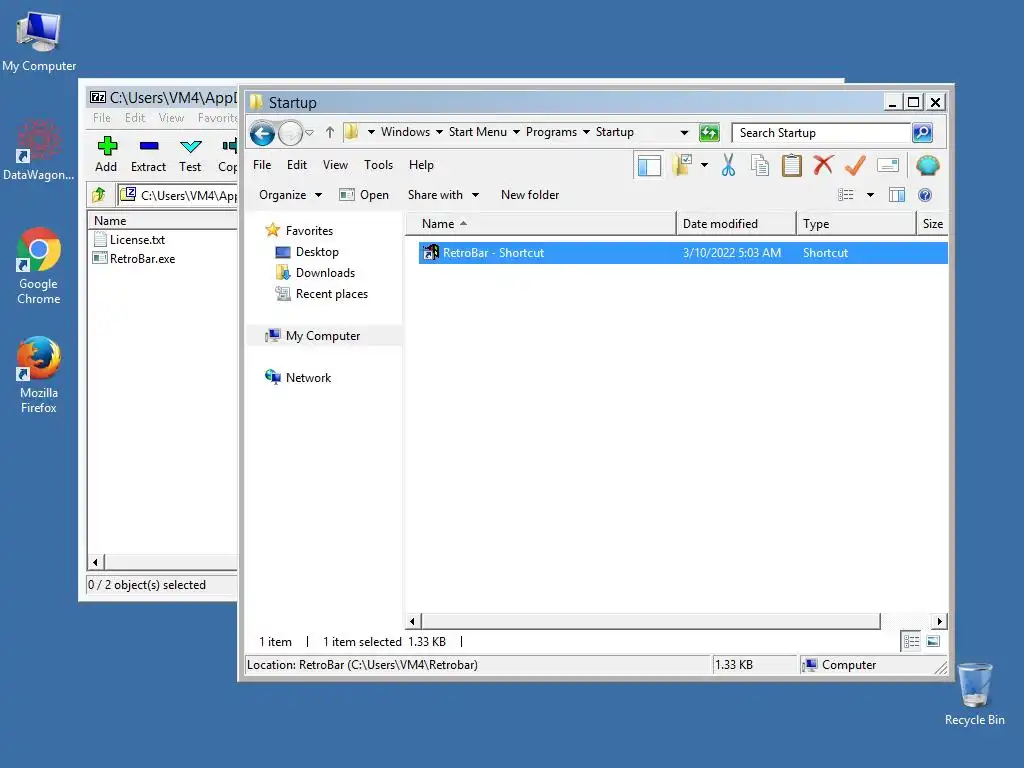Open the Help menu

421,165
